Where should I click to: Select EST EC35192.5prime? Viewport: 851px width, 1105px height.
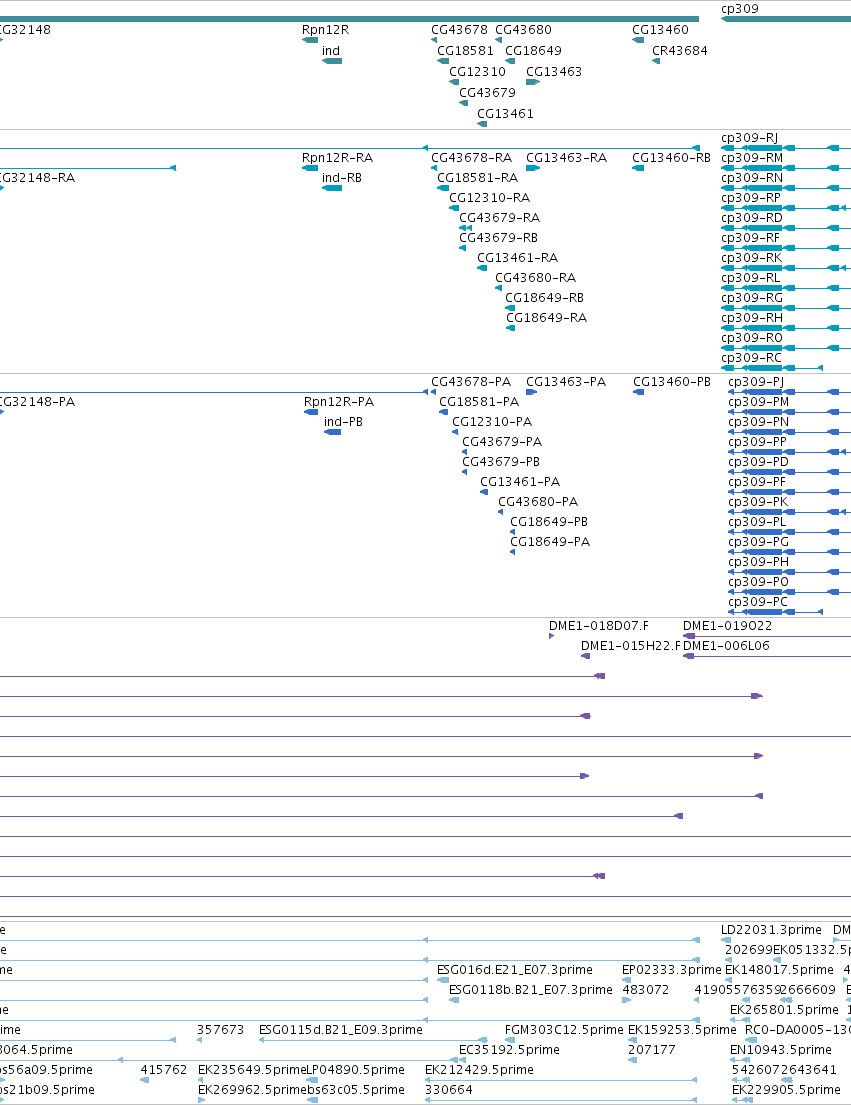click(x=509, y=1050)
